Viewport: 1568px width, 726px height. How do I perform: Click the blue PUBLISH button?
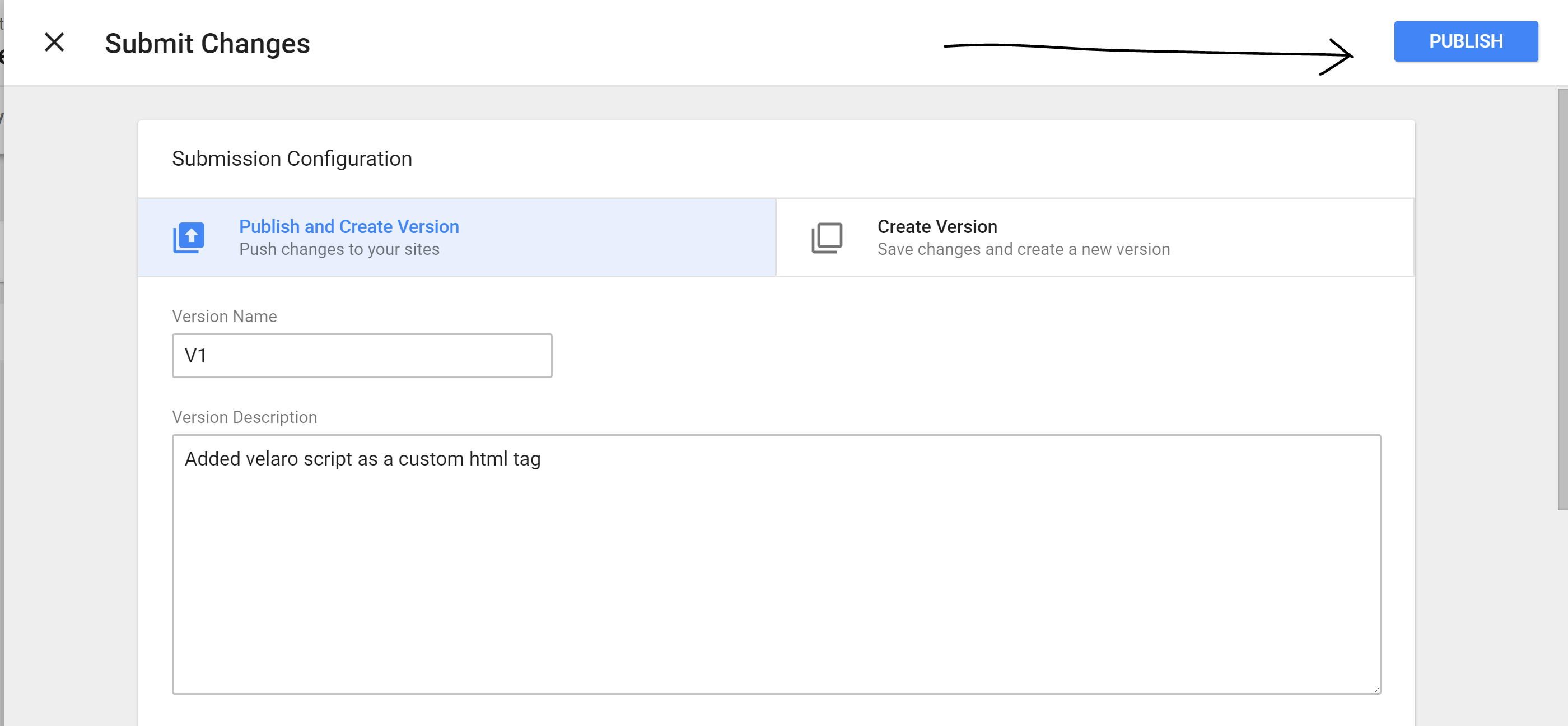[x=1465, y=41]
